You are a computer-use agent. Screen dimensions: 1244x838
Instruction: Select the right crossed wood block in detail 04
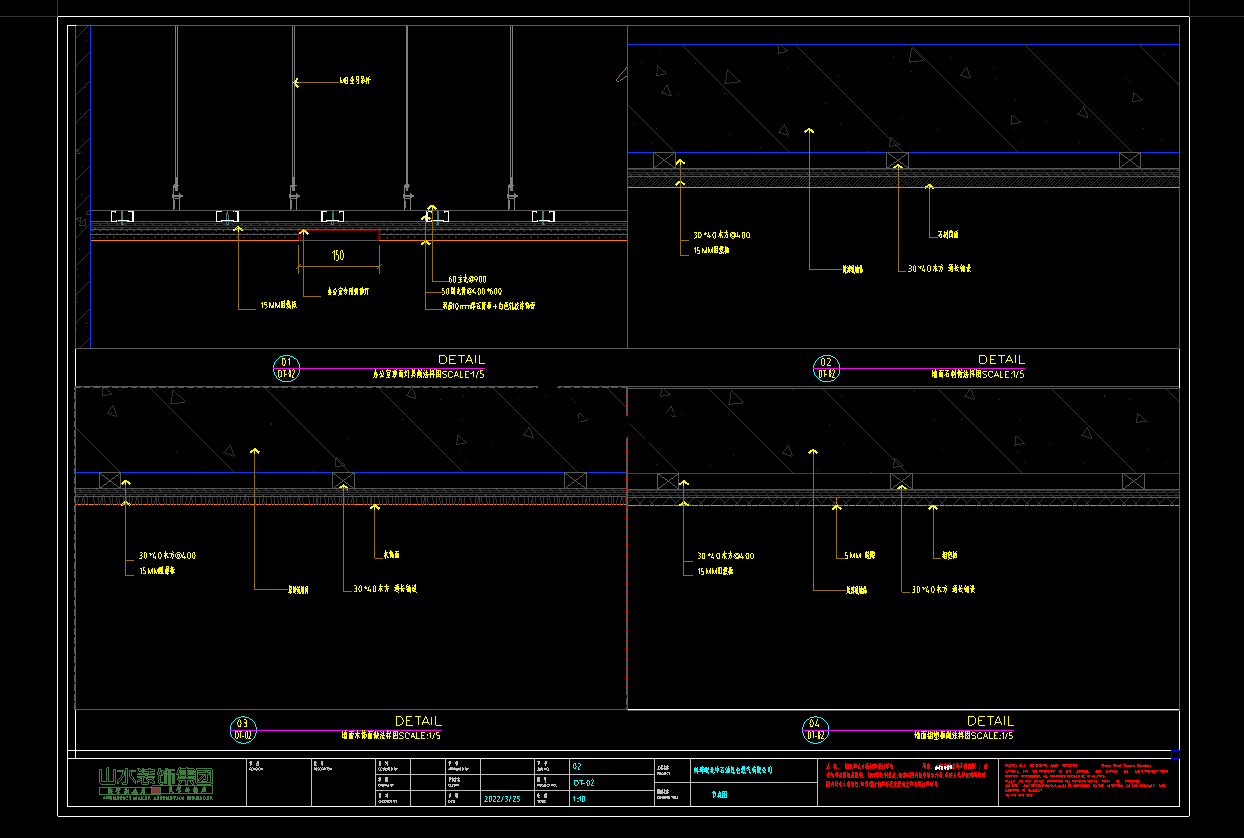tap(1132, 481)
